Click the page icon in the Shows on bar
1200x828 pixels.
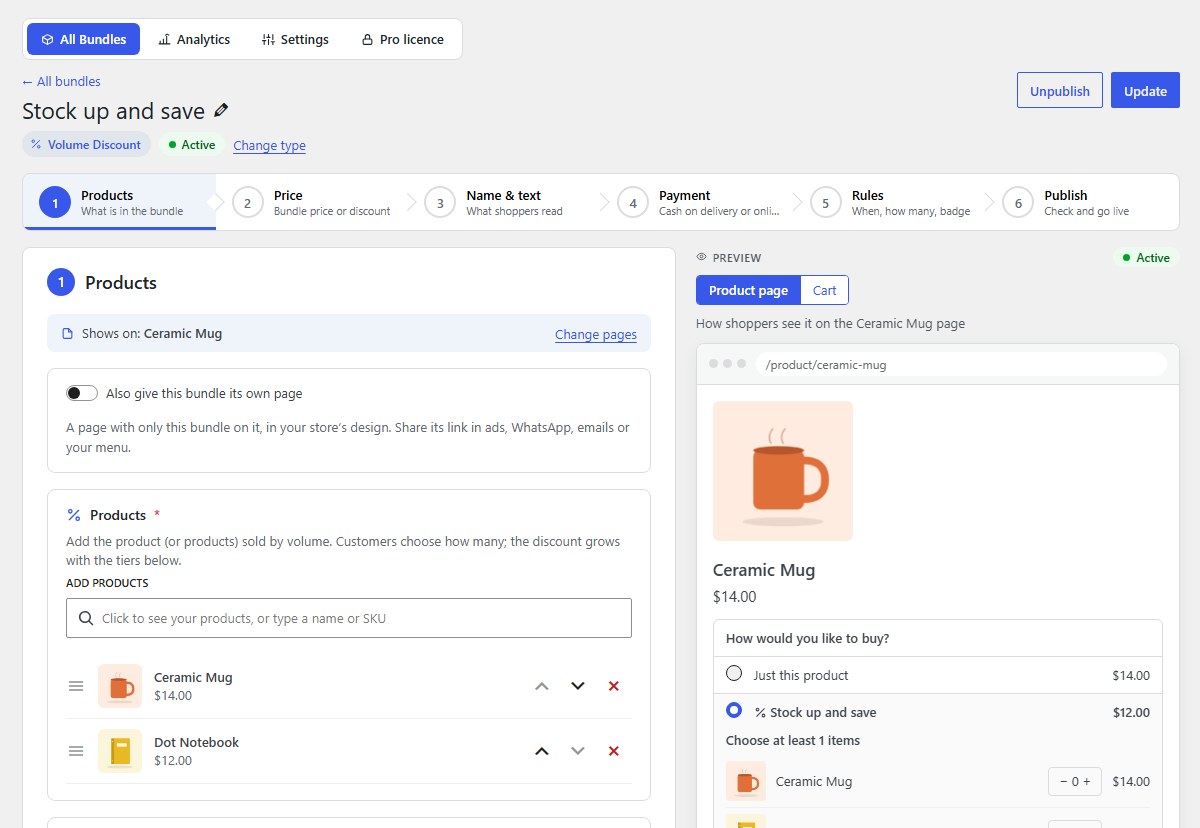(68, 334)
